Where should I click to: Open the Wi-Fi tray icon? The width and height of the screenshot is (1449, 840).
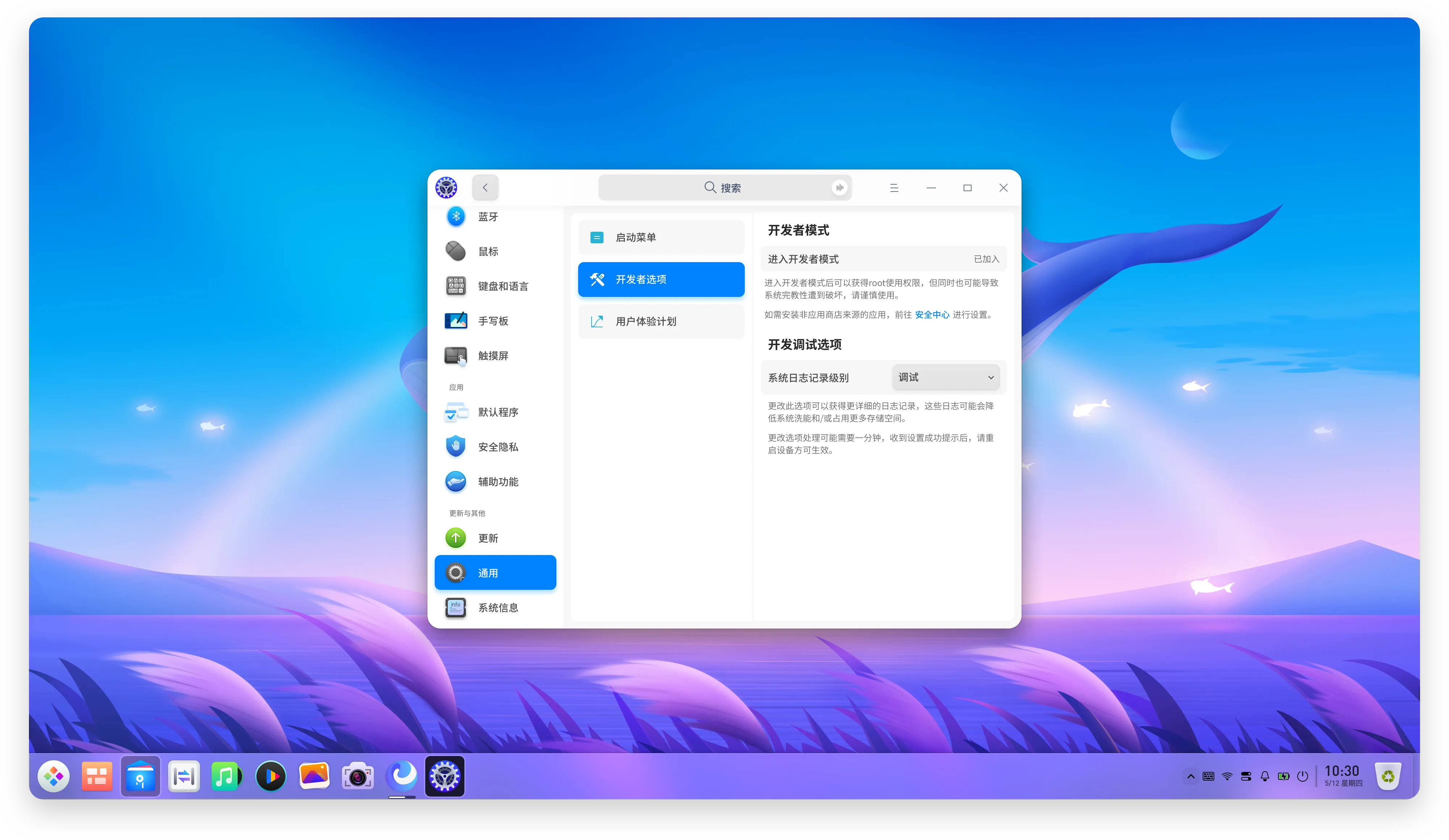click(1227, 776)
